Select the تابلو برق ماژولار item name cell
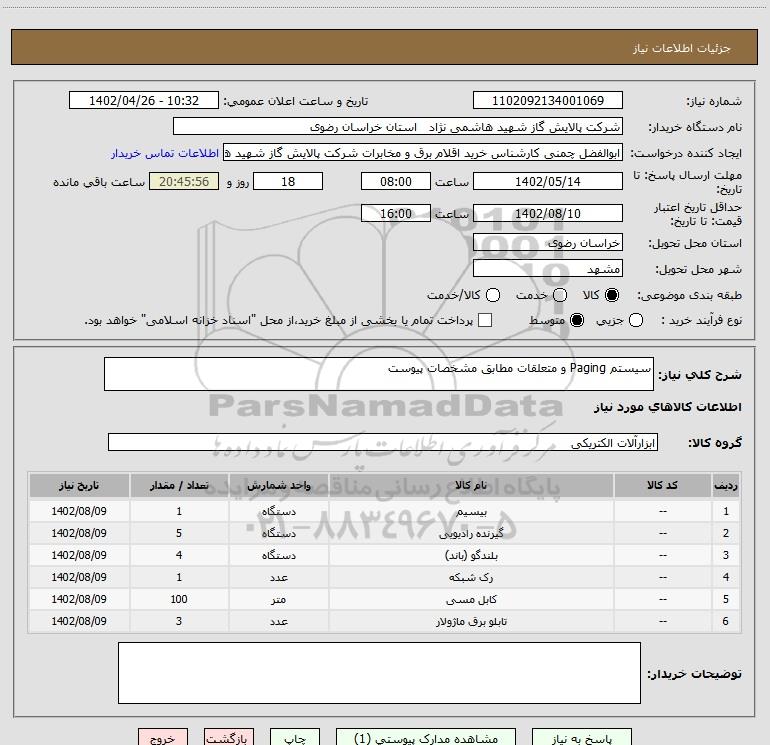The height and width of the screenshot is (745, 770). pyautogui.click(x=471, y=621)
